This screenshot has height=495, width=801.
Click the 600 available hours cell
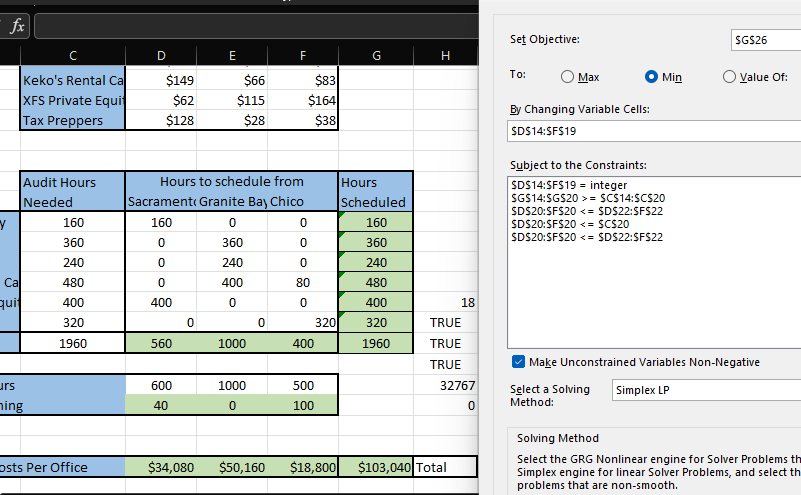click(161, 385)
